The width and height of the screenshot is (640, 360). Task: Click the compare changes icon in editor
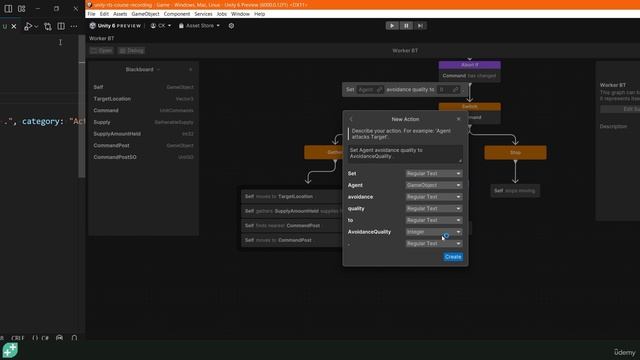48,27
